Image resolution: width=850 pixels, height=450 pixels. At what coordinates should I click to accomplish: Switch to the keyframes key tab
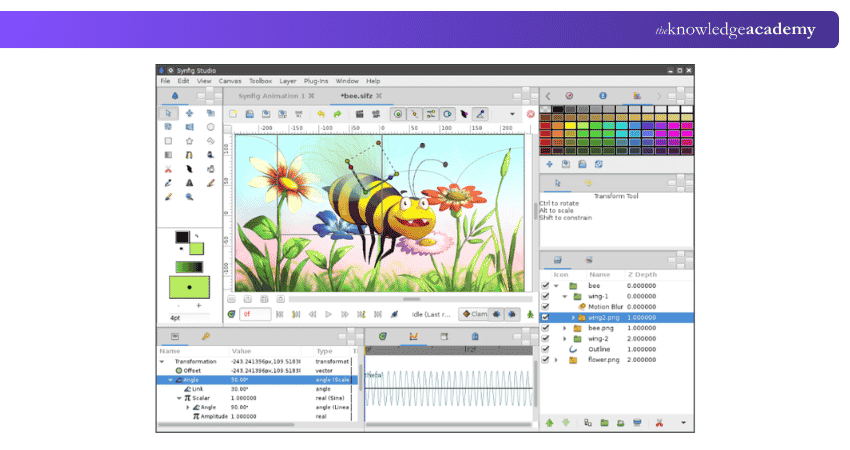[205, 337]
